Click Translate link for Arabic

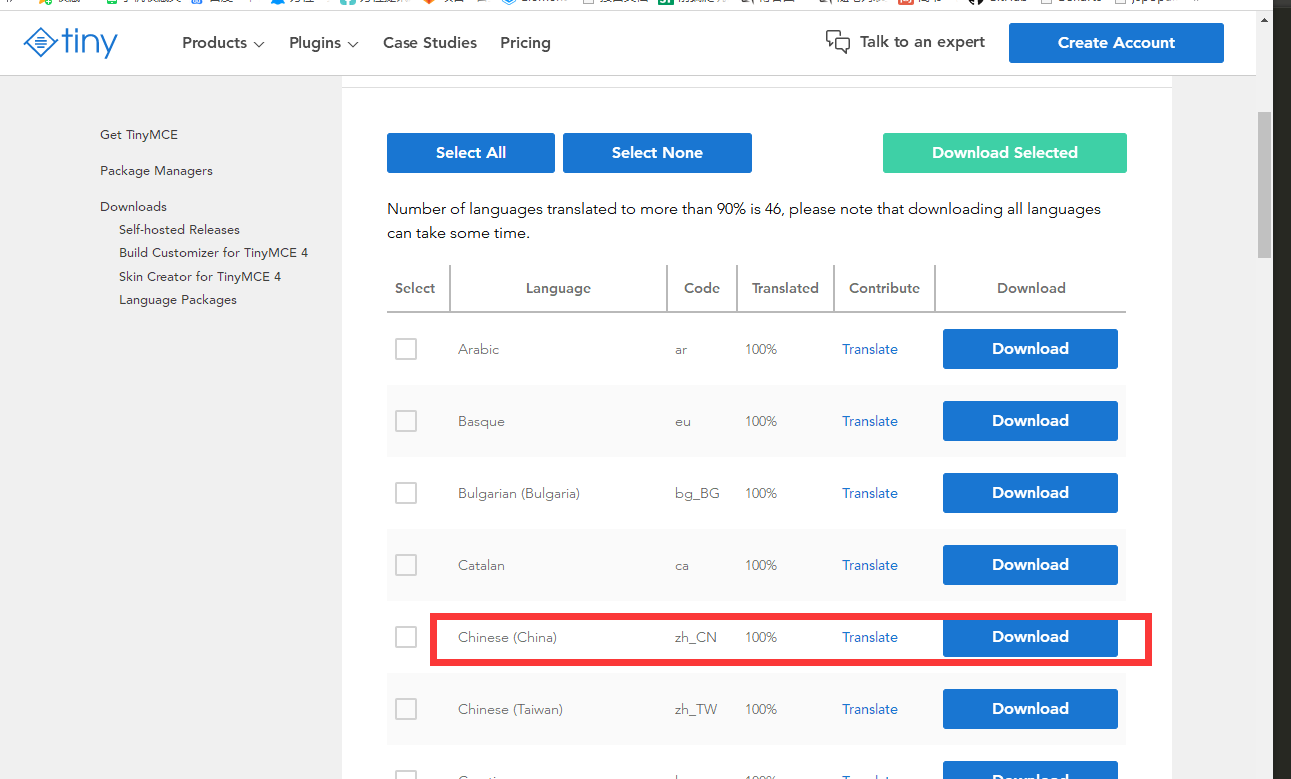point(870,349)
